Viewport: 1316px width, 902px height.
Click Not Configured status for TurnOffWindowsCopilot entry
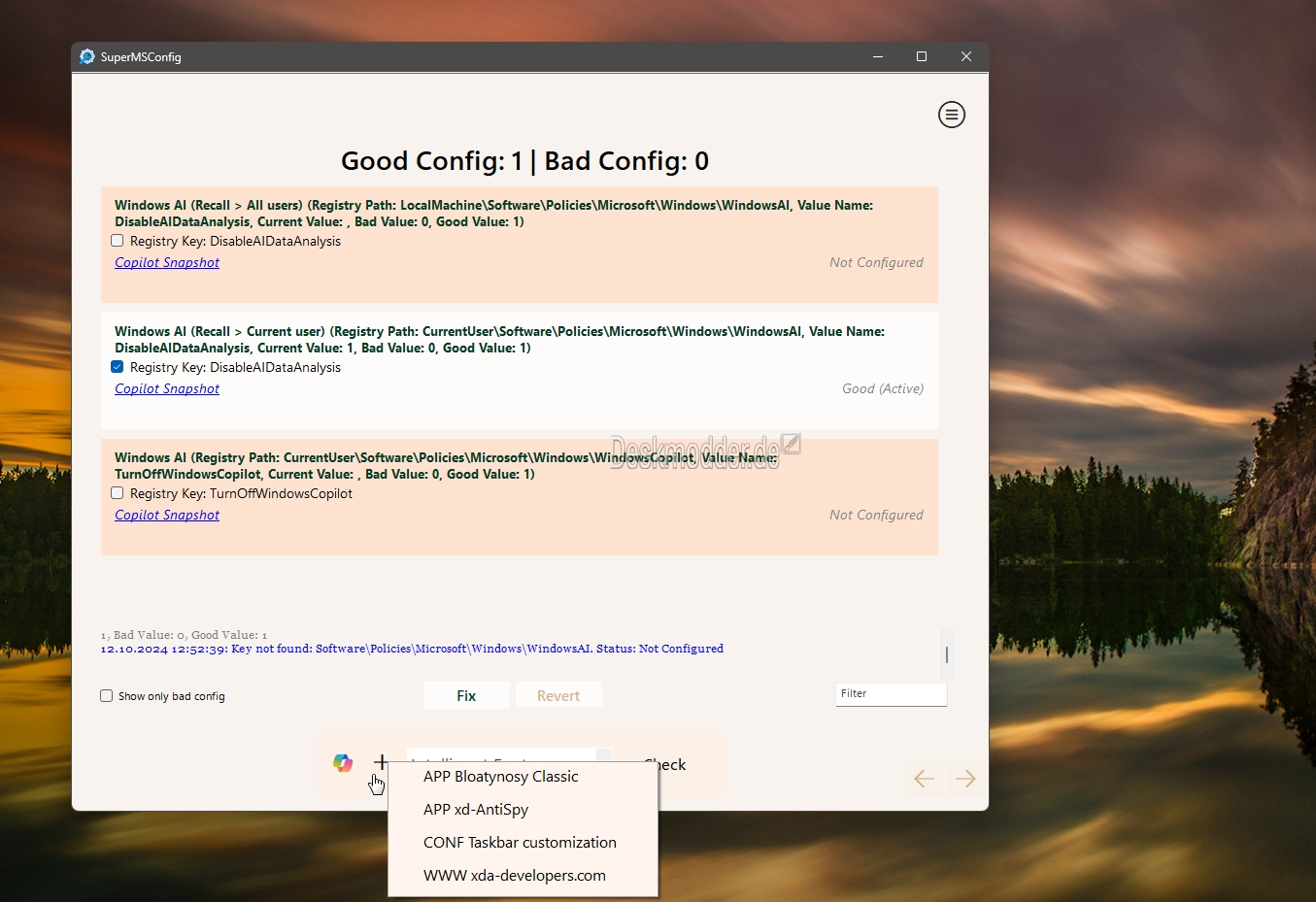click(x=876, y=515)
